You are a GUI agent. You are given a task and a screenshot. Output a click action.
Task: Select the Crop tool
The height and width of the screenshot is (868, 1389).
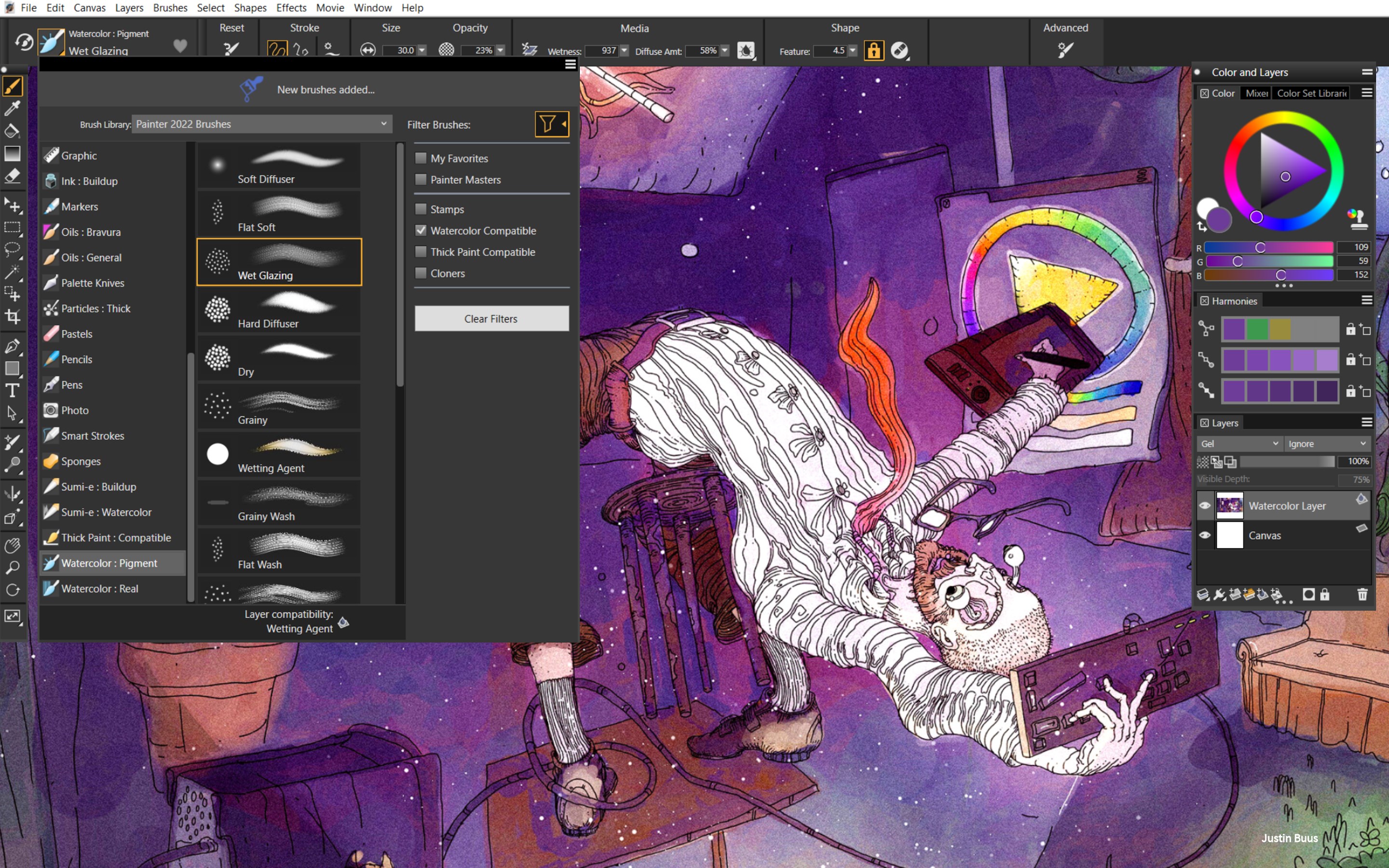click(13, 316)
